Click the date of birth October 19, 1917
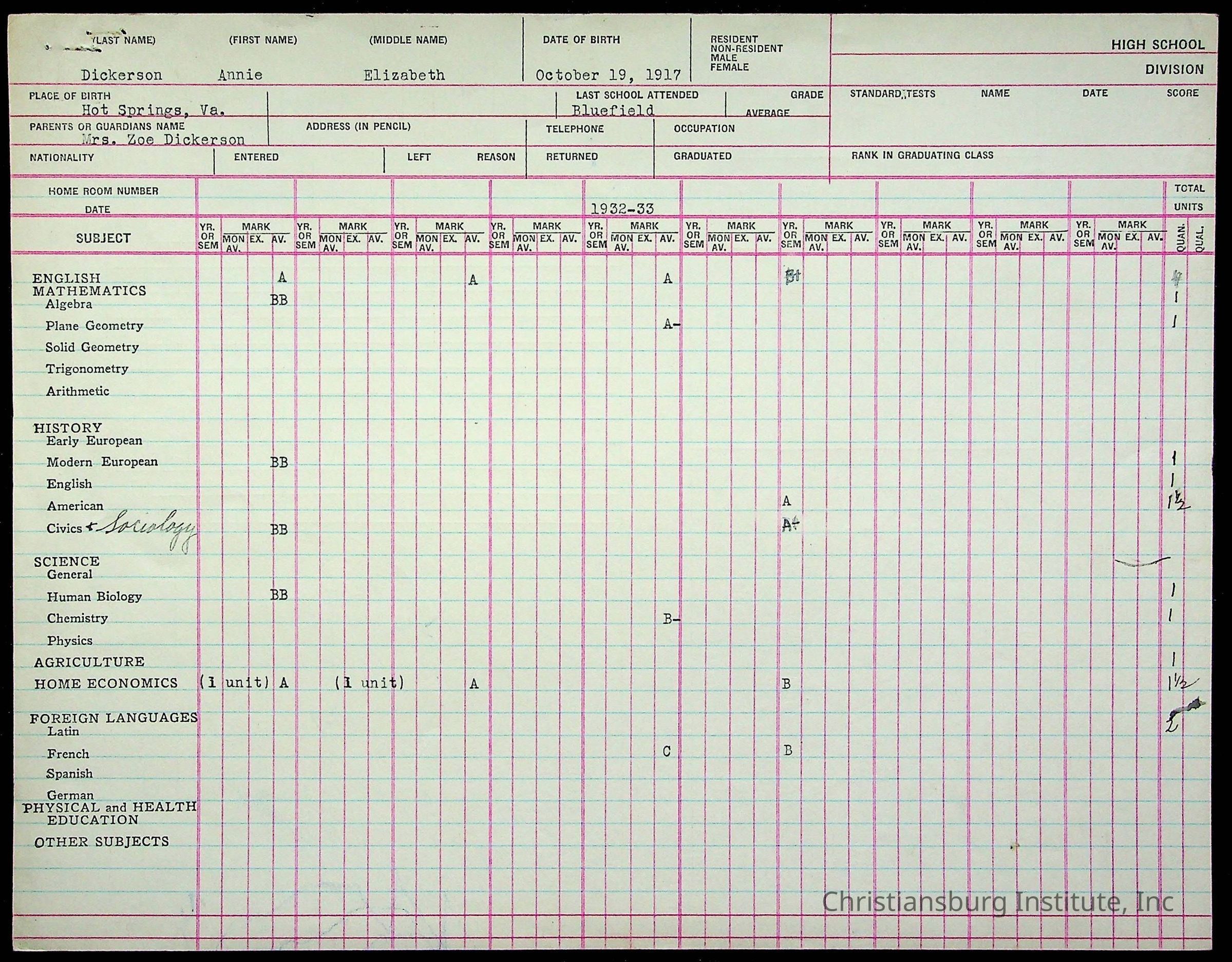This screenshot has height=962, width=1232. (x=608, y=75)
